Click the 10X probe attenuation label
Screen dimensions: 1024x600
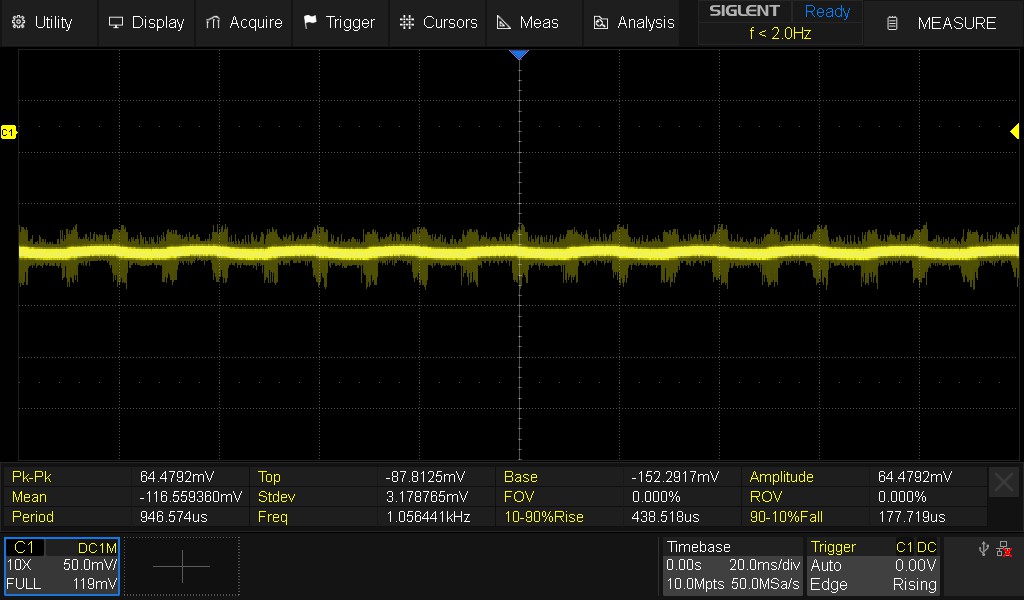tap(19, 565)
